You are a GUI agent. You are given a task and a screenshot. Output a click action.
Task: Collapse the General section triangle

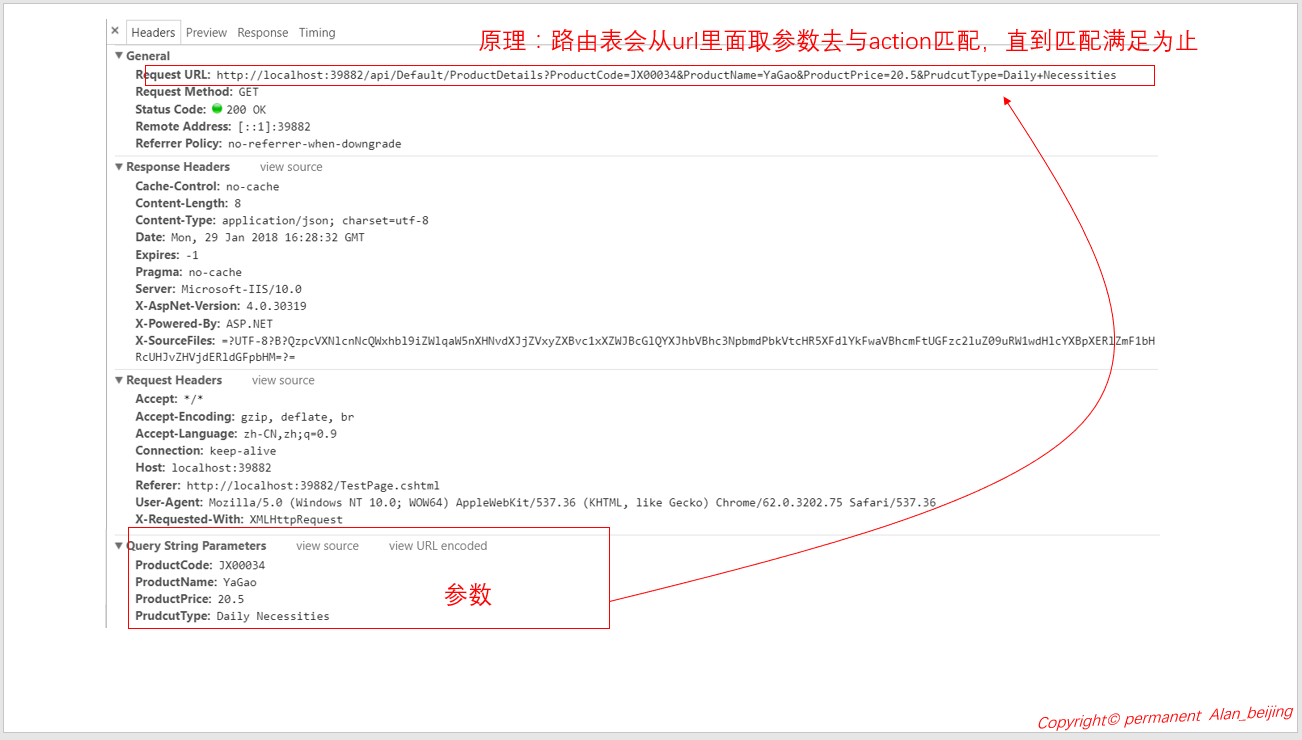[x=119, y=56]
